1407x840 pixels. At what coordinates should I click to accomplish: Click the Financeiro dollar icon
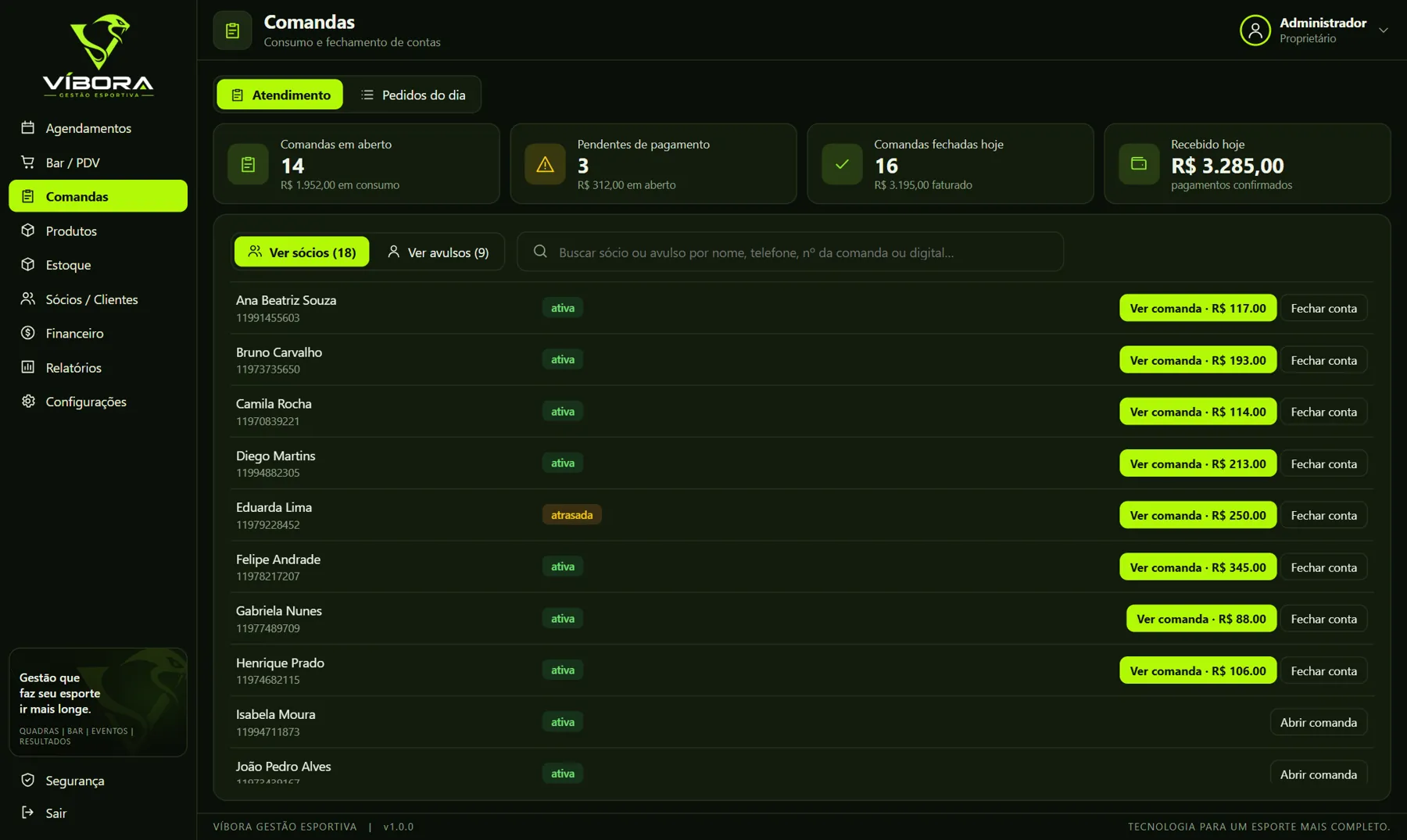[28, 333]
